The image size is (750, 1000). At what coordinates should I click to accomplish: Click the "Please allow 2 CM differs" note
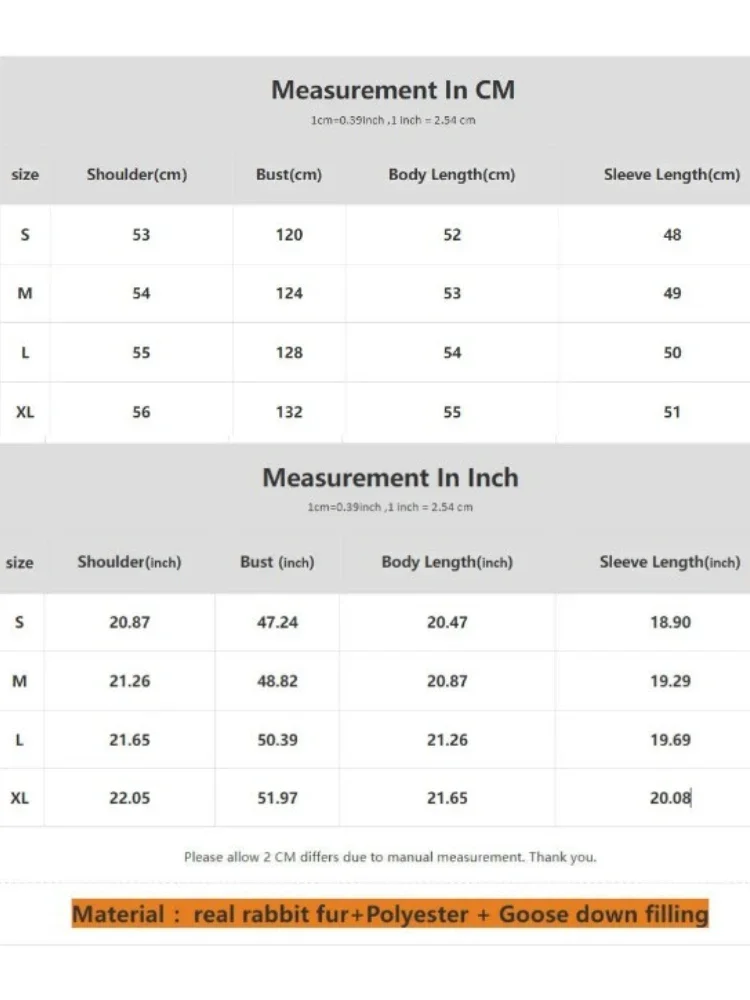[390, 857]
